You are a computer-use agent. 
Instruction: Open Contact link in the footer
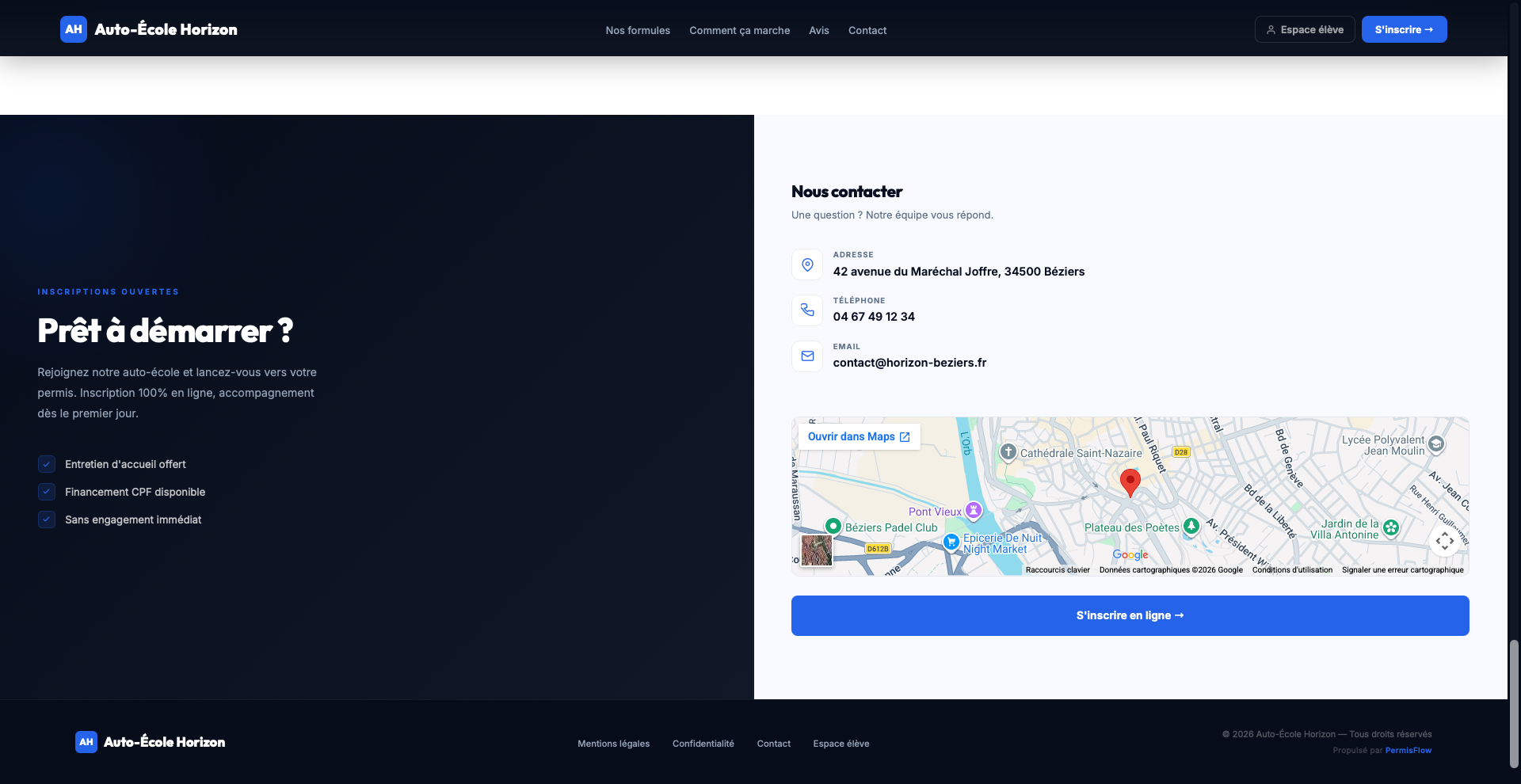click(x=773, y=744)
